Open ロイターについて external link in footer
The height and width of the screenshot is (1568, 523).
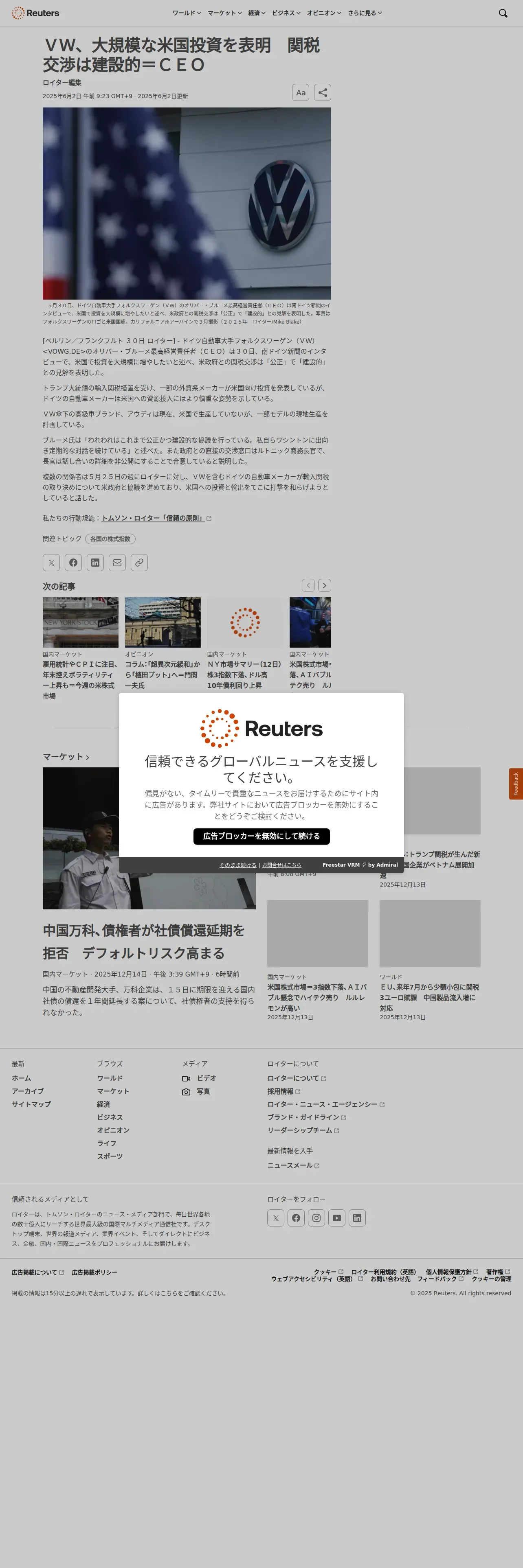[x=297, y=1078]
